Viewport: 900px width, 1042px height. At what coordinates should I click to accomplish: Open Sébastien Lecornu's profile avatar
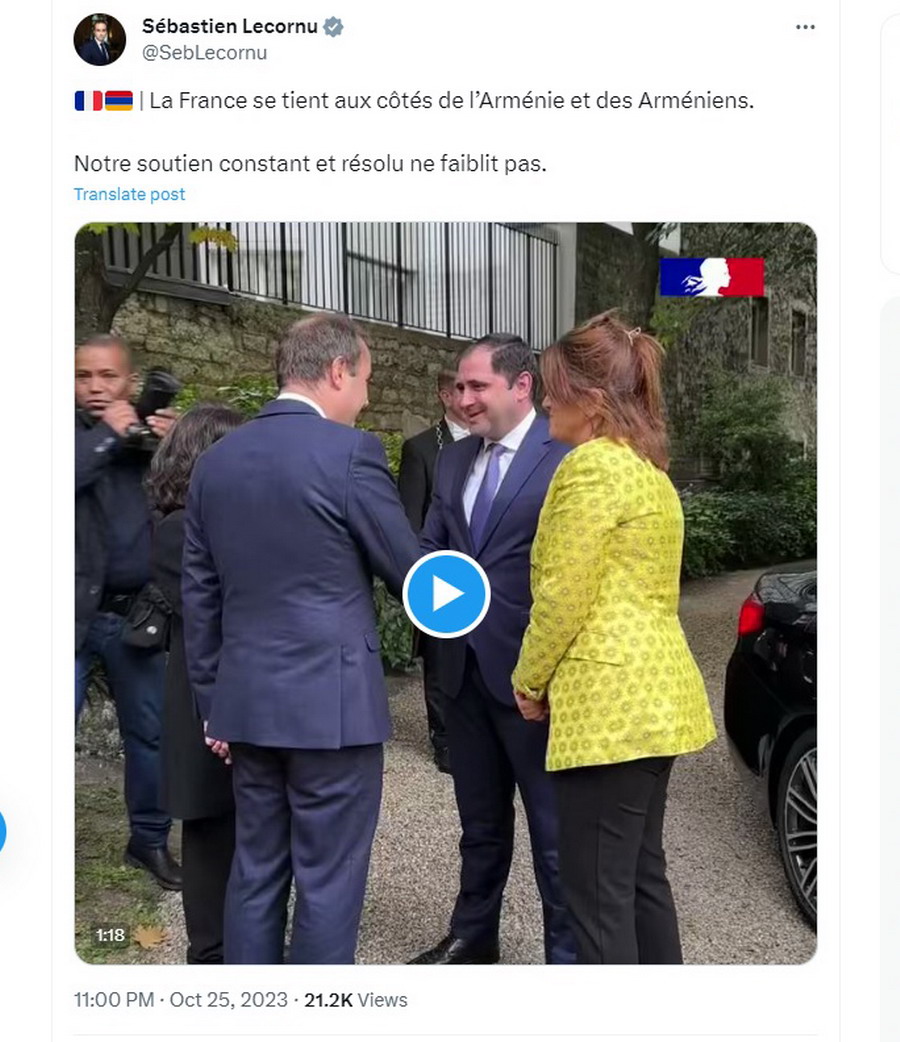(100, 39)
